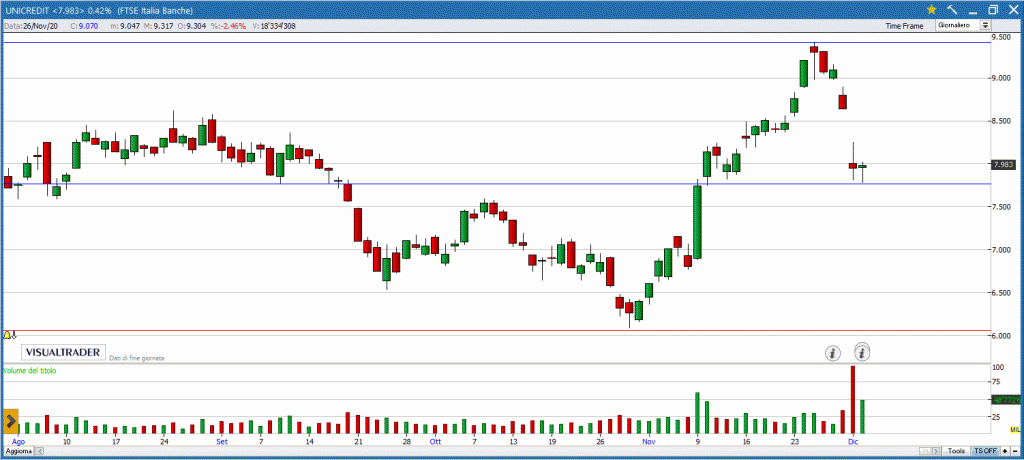Click the 9.500 price axis label
The width and height of the screenshot is (1024, 460).
pyautogui.click(x=1001, y=37)
